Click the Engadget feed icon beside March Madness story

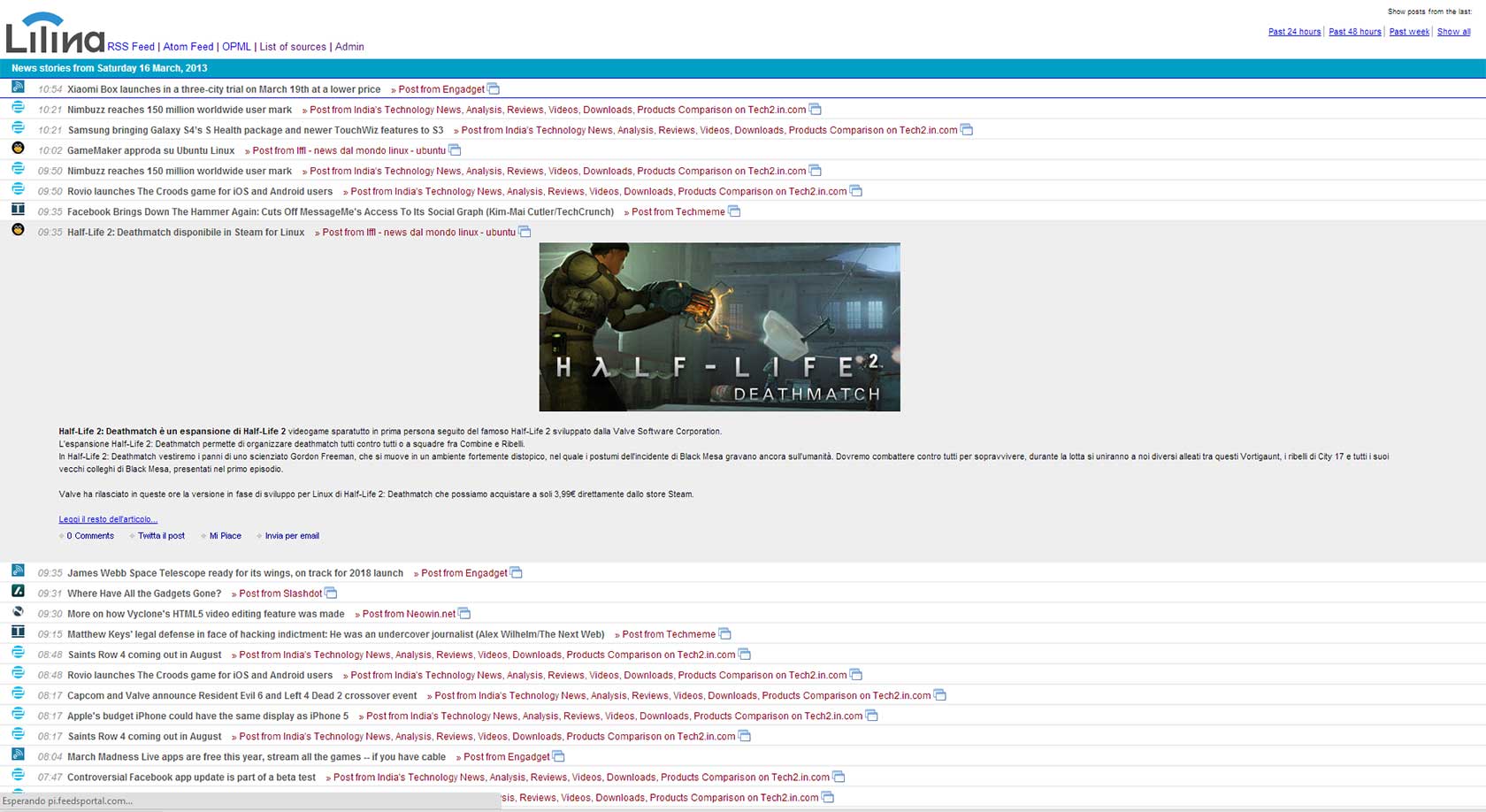click(x=18, y=754)
